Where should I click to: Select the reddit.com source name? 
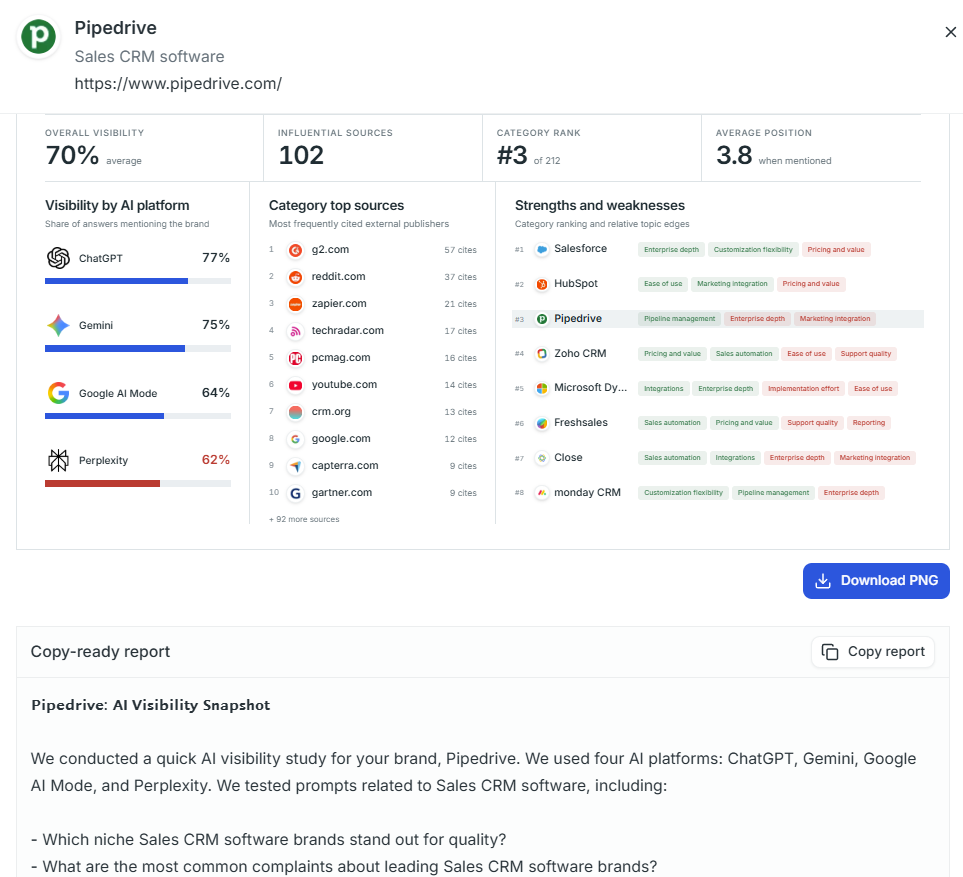tap(338, 276)
